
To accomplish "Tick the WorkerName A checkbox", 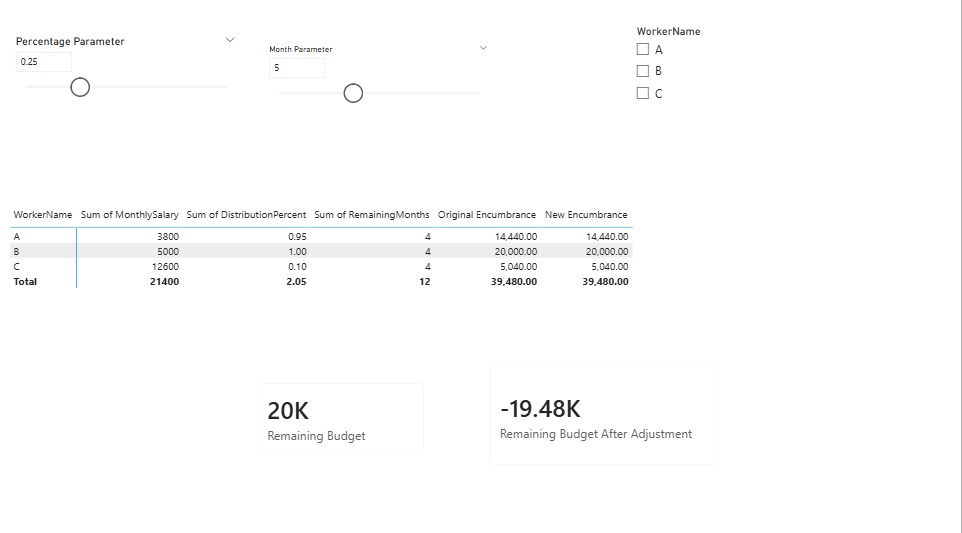I will 642,49.
